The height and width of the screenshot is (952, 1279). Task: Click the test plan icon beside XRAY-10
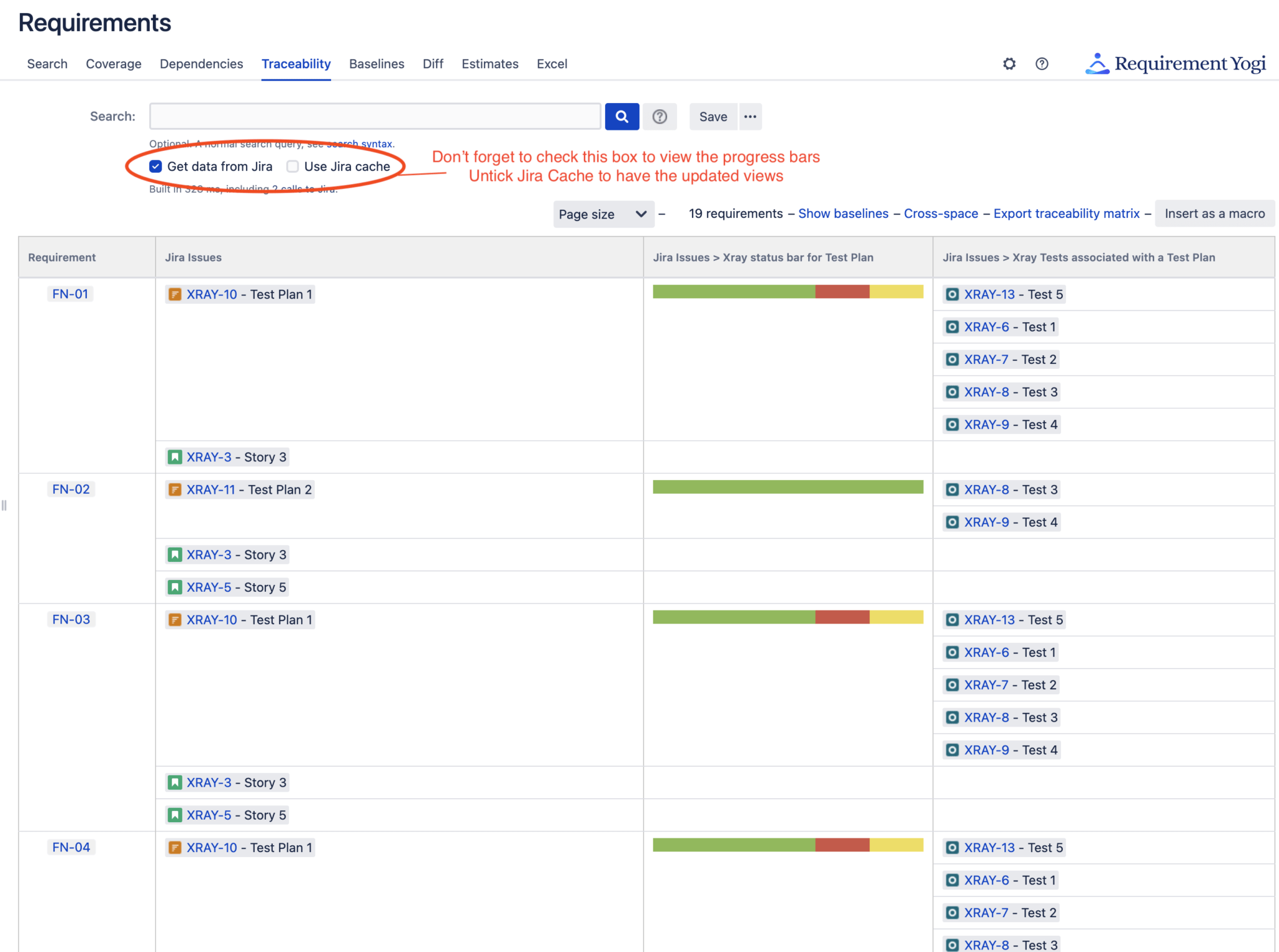[x=174, y=294]
